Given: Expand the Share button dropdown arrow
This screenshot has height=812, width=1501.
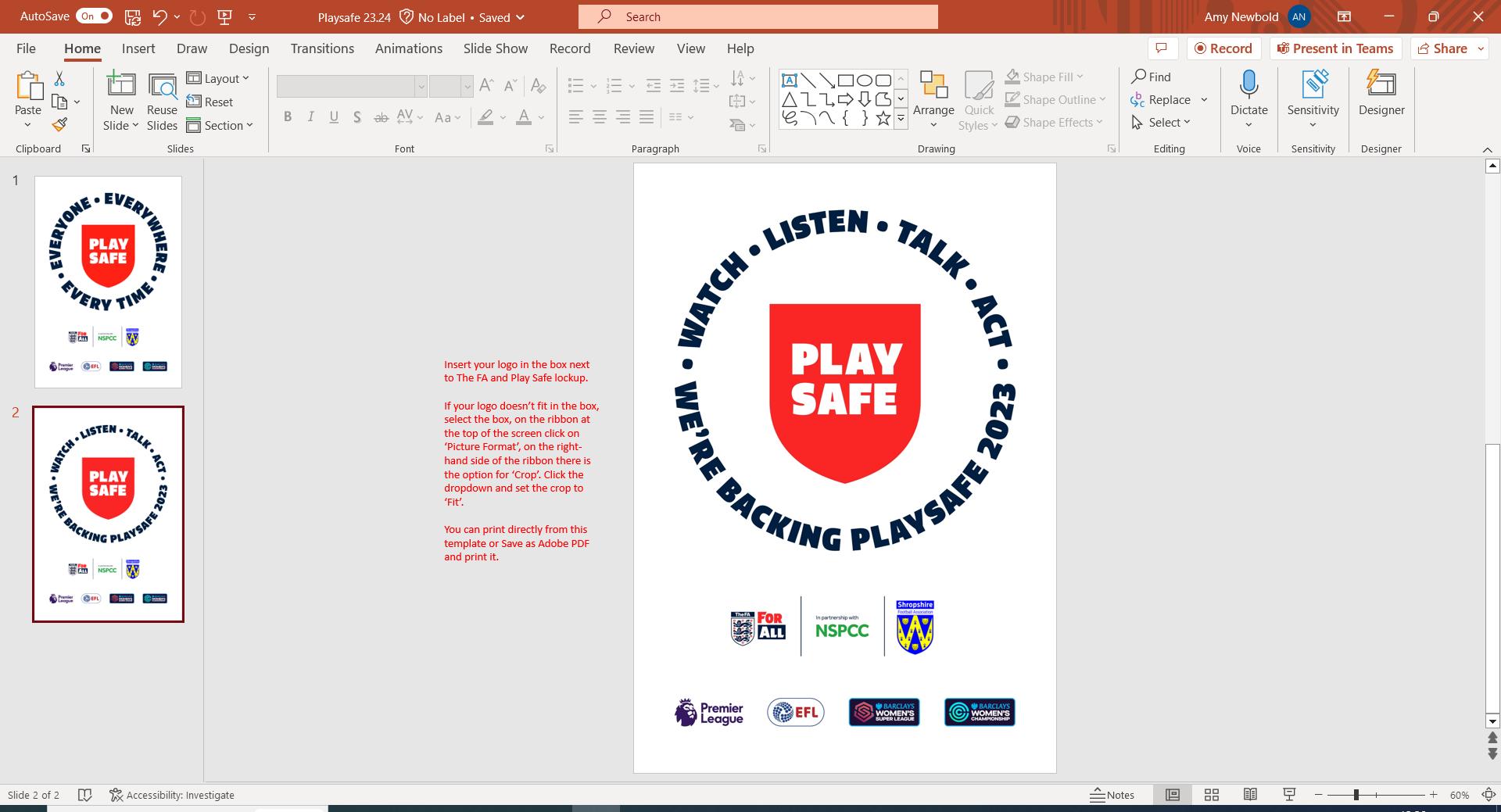Looking at the screenshot, I should point(1481,48).
